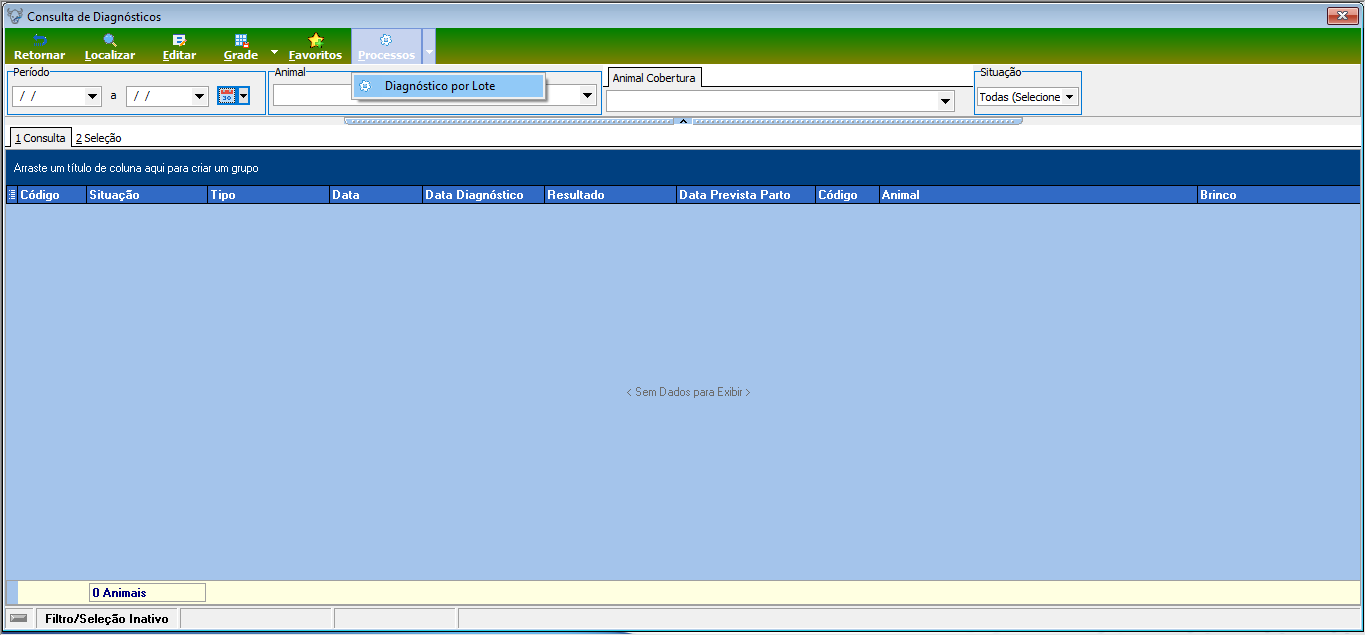Click the Retornar toolbar button
The height and width of the screenshot is (636, 1366).
(40, 47)
